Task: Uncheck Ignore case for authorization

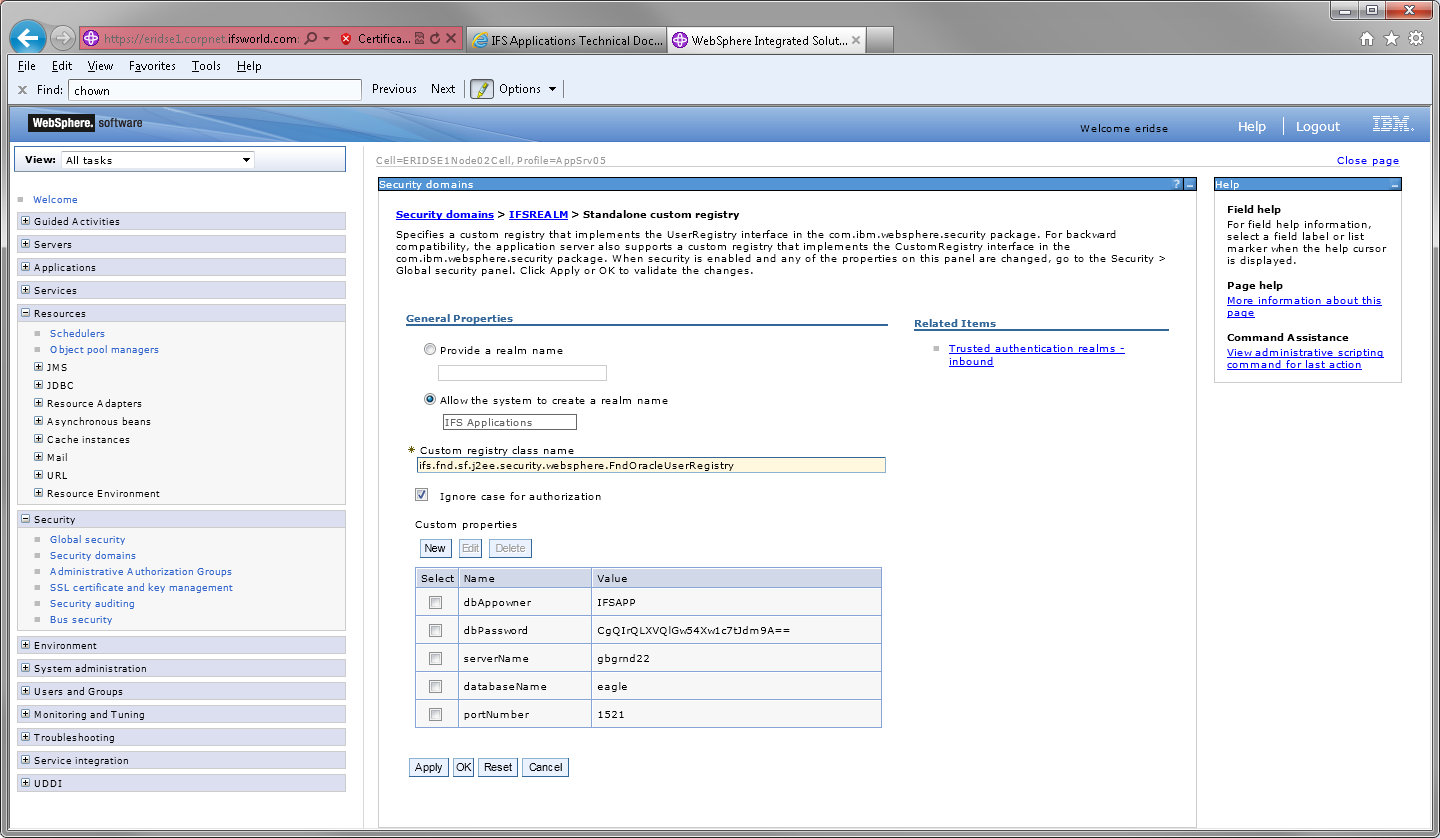Action: tap(422, 494)
